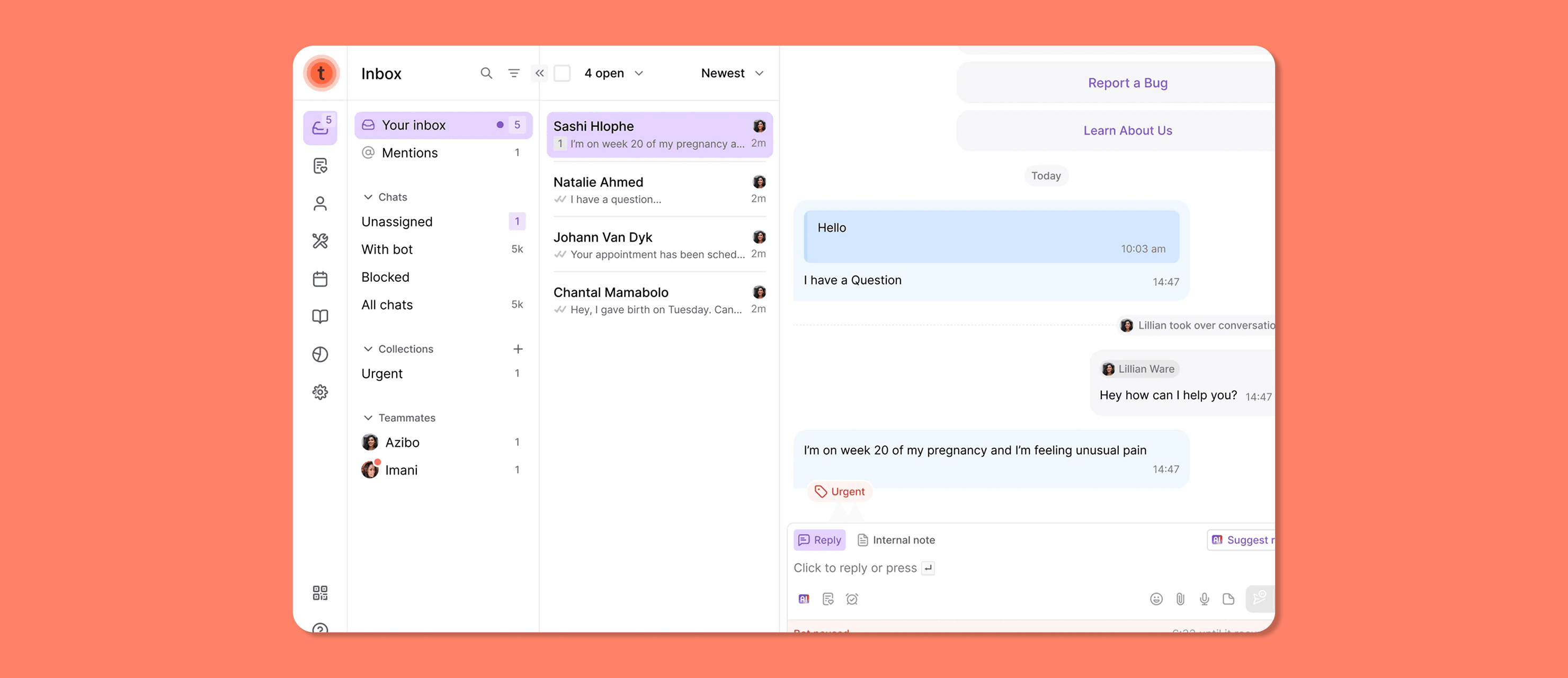Click the attachment paperclip icon
Viewport: 1568px width, 678px height.
point(1180,599)
